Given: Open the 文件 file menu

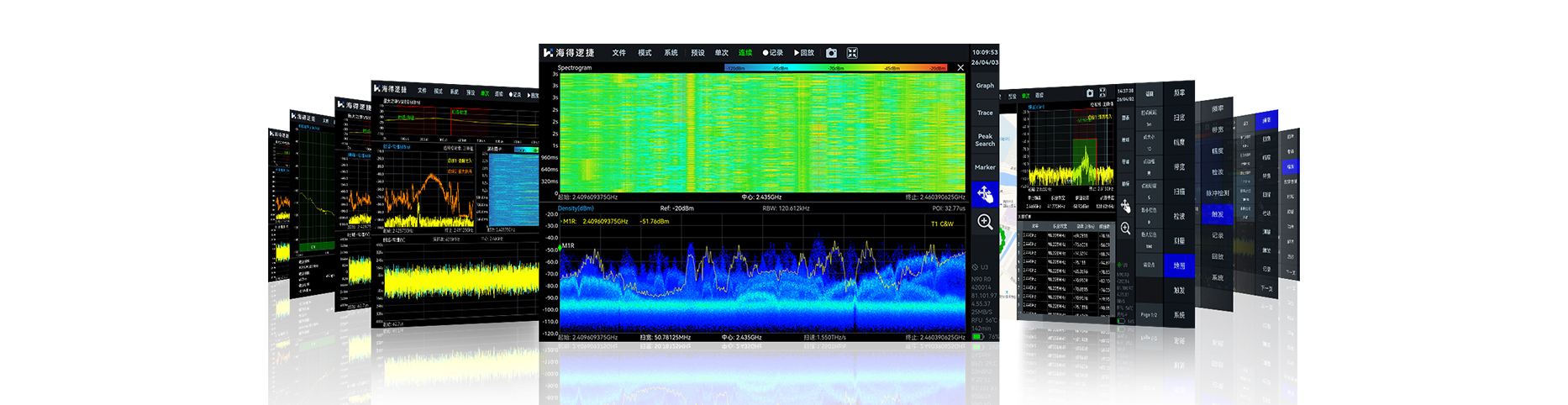Looking at the screenshot, I should pos(619,53).
